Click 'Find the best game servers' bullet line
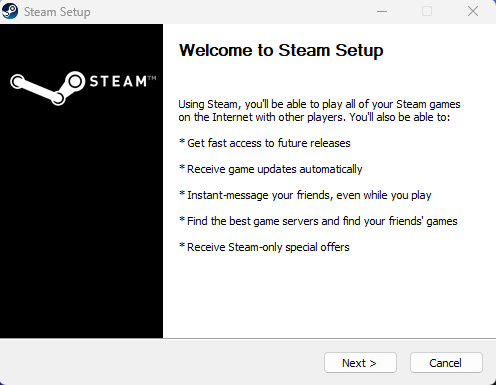 pyautogui.click(x=318, y=221)
